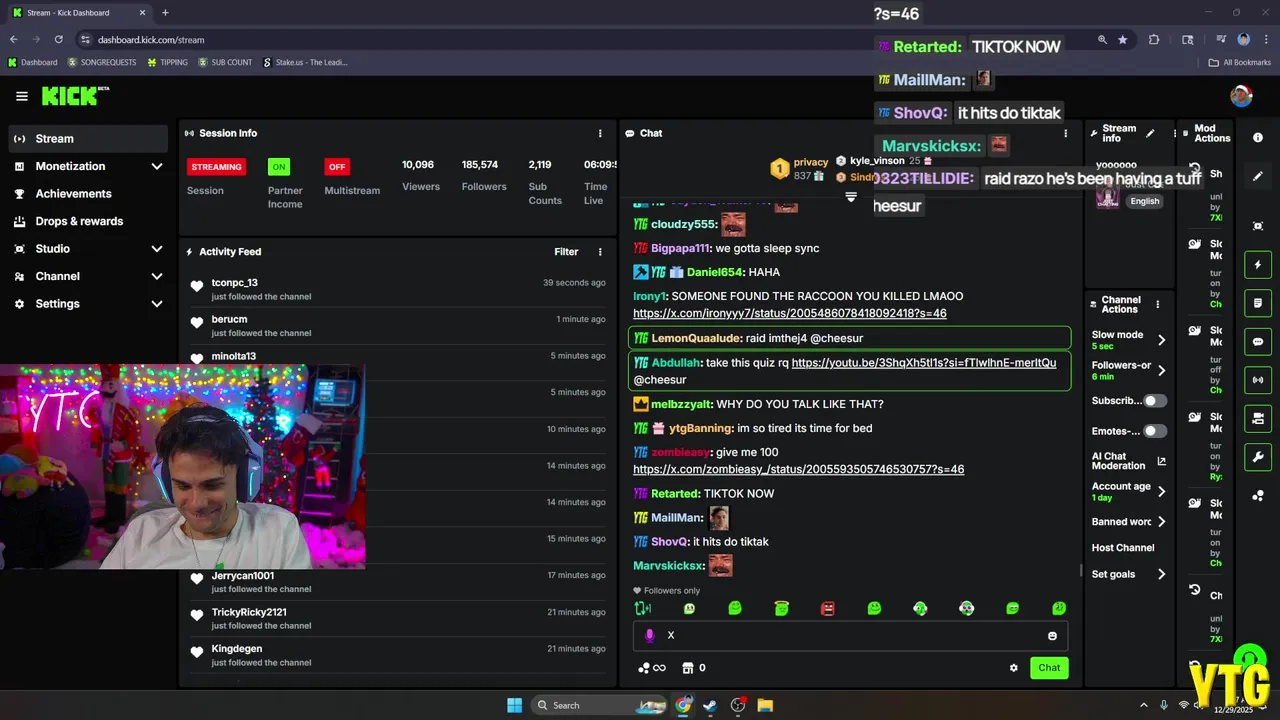Bookmark page with star icon

[1123, 40]
